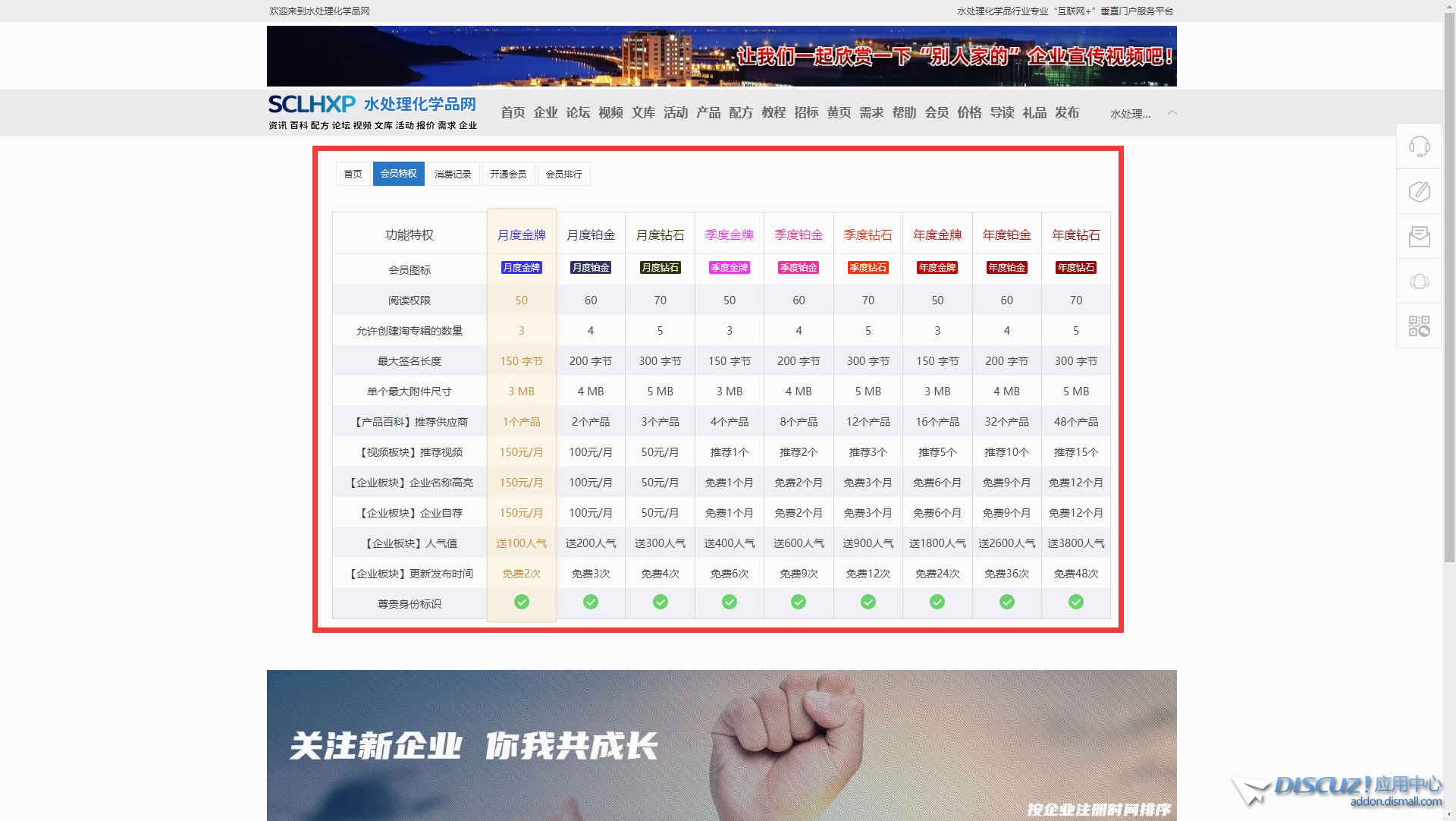The image size is (1456, 821).
Task: Click the headset customer service icon
Action: point(1419,146)
